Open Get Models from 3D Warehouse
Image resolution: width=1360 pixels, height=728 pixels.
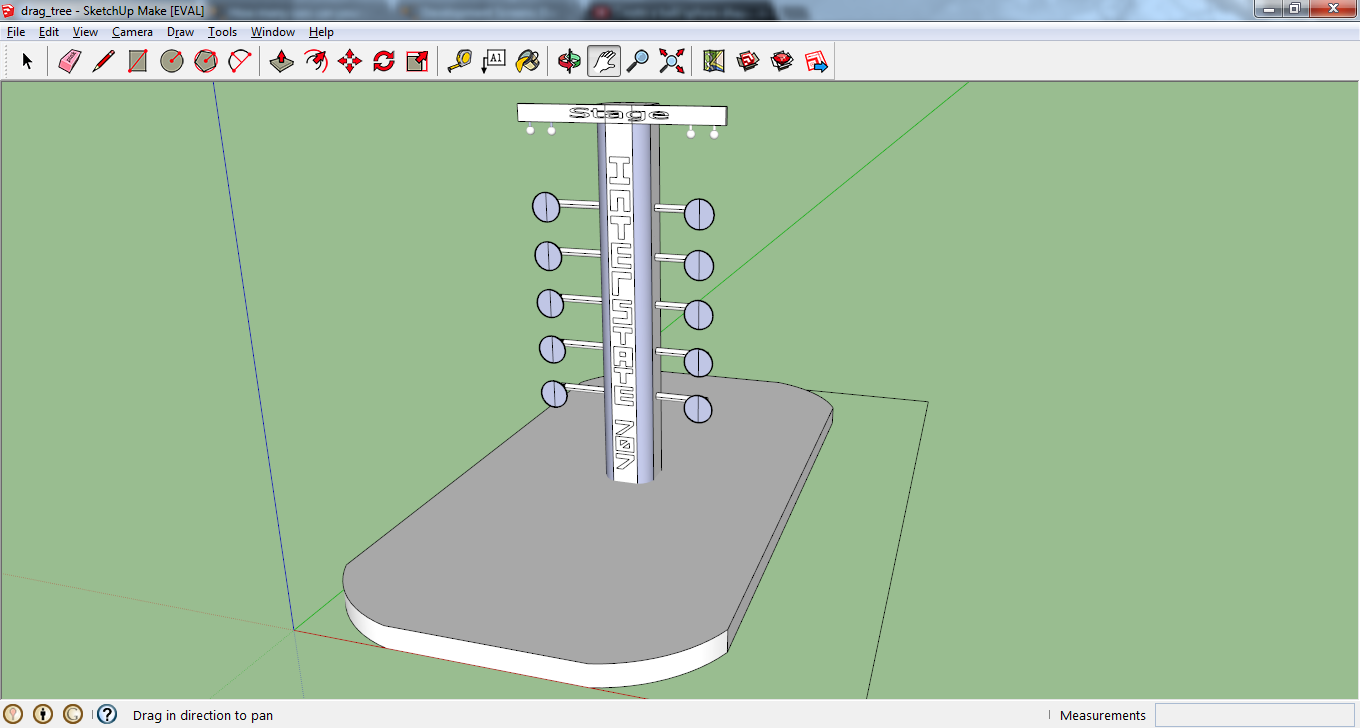(748, 61)
